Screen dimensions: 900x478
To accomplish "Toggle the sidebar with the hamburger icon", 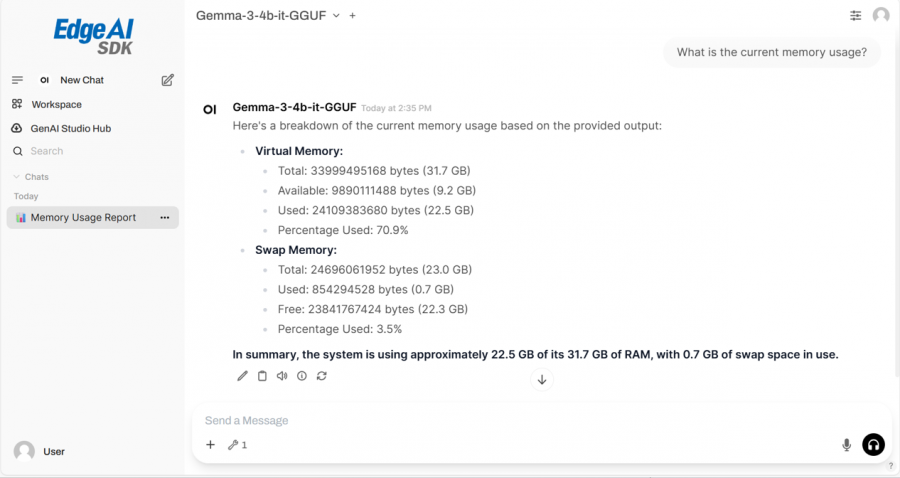I will click(17, 80).
